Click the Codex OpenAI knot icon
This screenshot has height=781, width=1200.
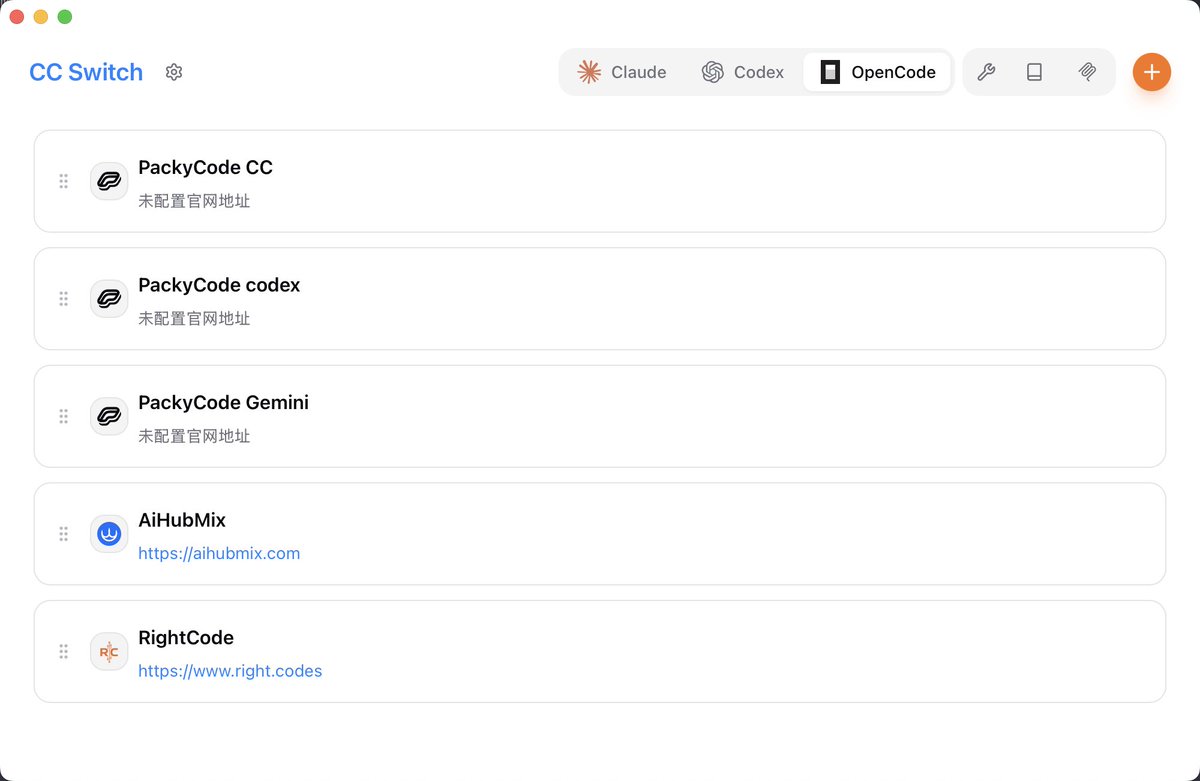[712, 72]
